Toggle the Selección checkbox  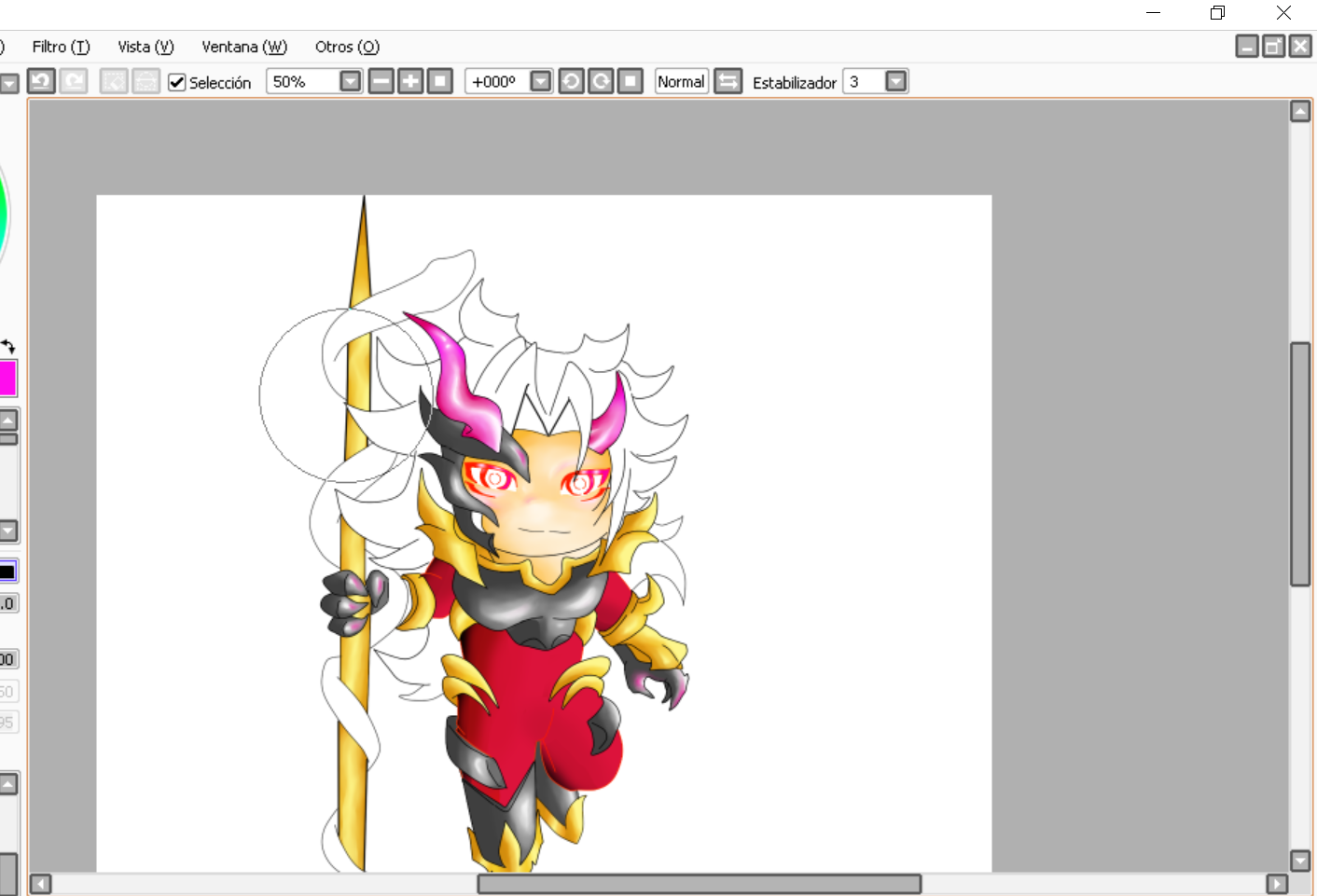[177, 82]
